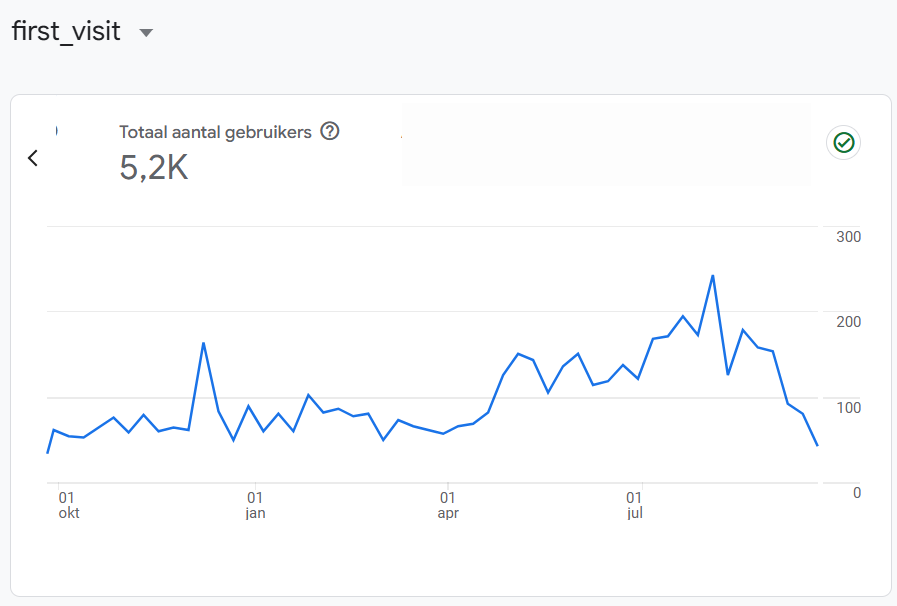The image size is (897, 606).
Task: Open the first_visit dropdown arrow
Action: (x=146, y=32)
